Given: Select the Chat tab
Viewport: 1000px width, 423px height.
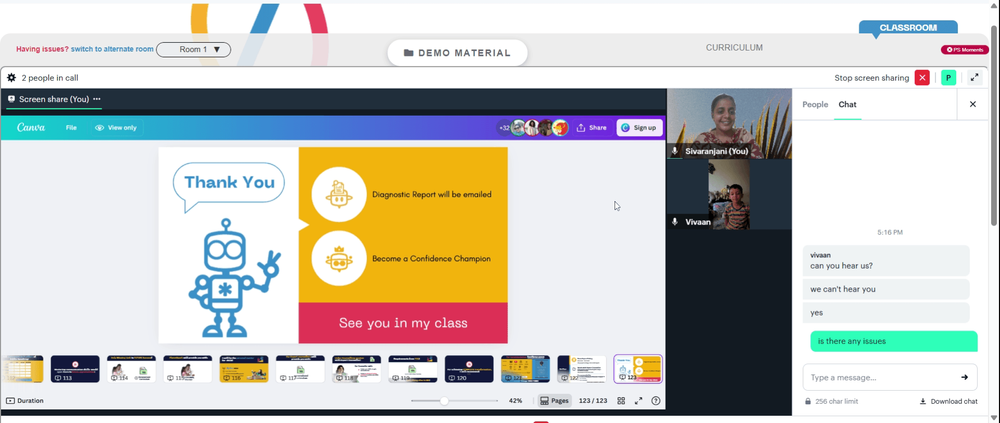Looking at the screenshot, I should 848,104.
